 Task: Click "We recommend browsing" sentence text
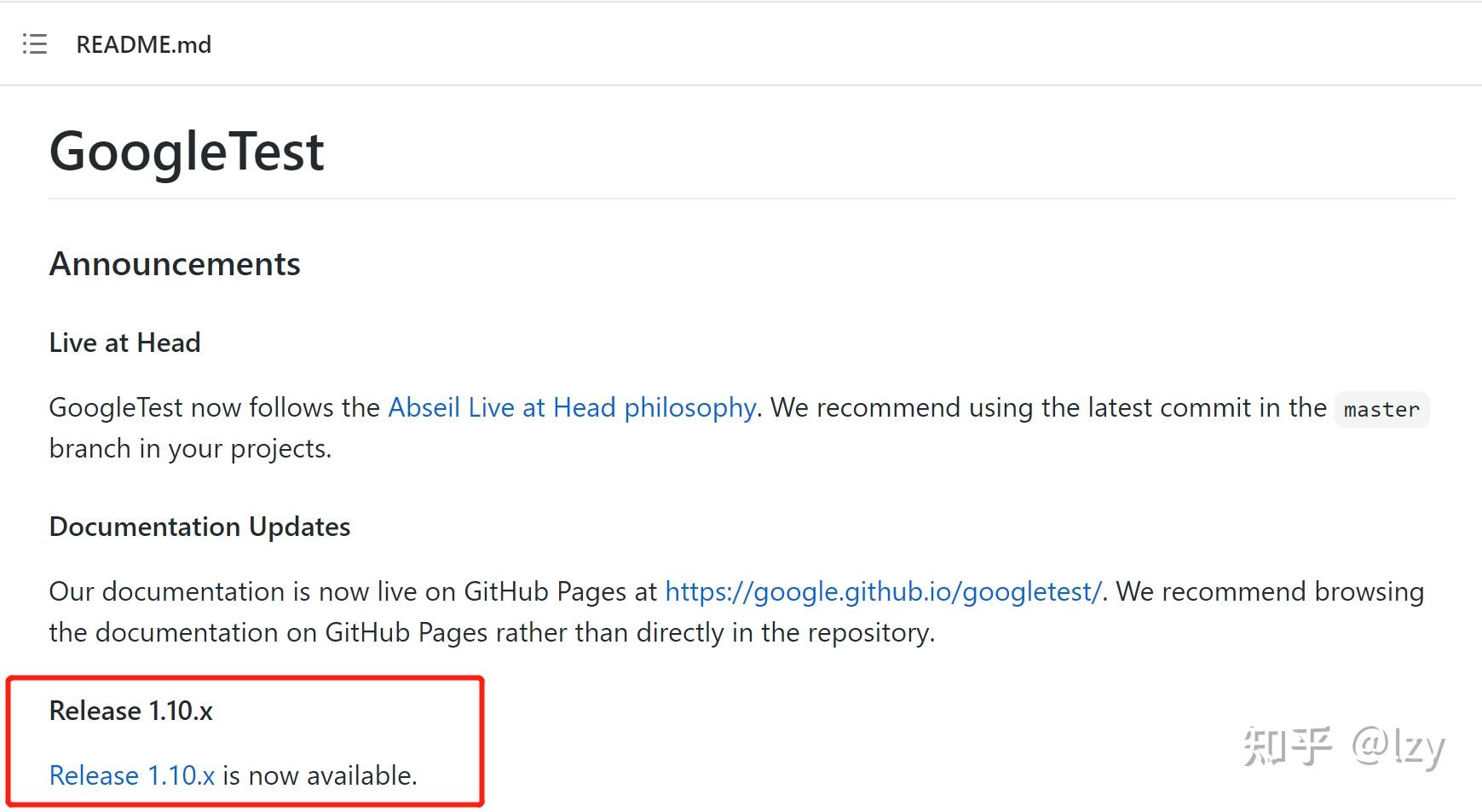tap(1270, 591)
